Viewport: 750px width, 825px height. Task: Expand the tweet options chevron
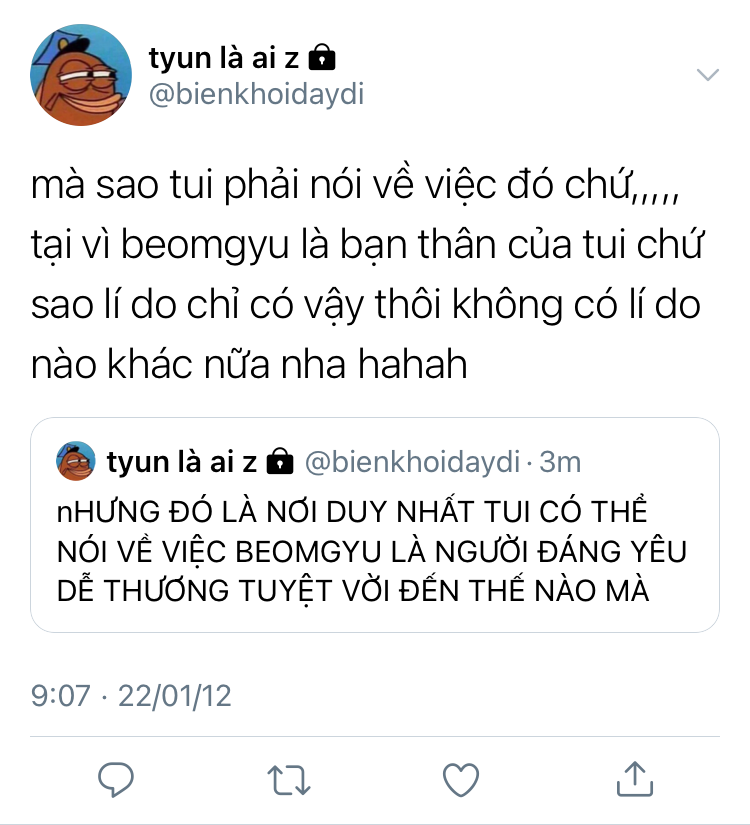tap(707, 74)
